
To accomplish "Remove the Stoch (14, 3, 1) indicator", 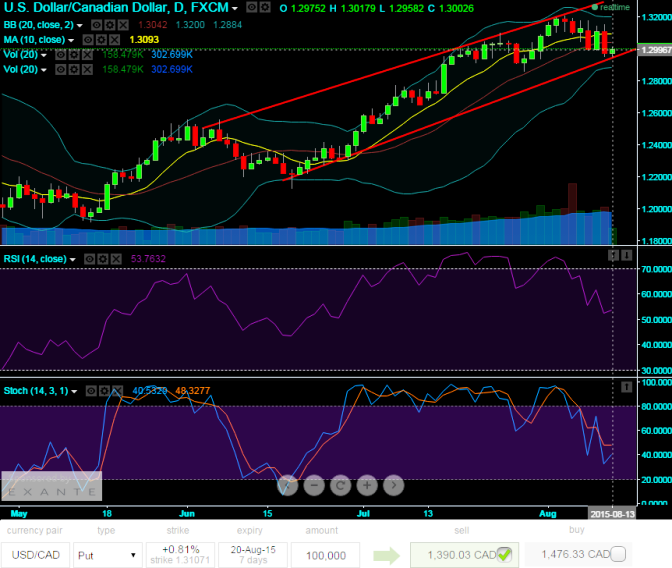I will (118, 391).
